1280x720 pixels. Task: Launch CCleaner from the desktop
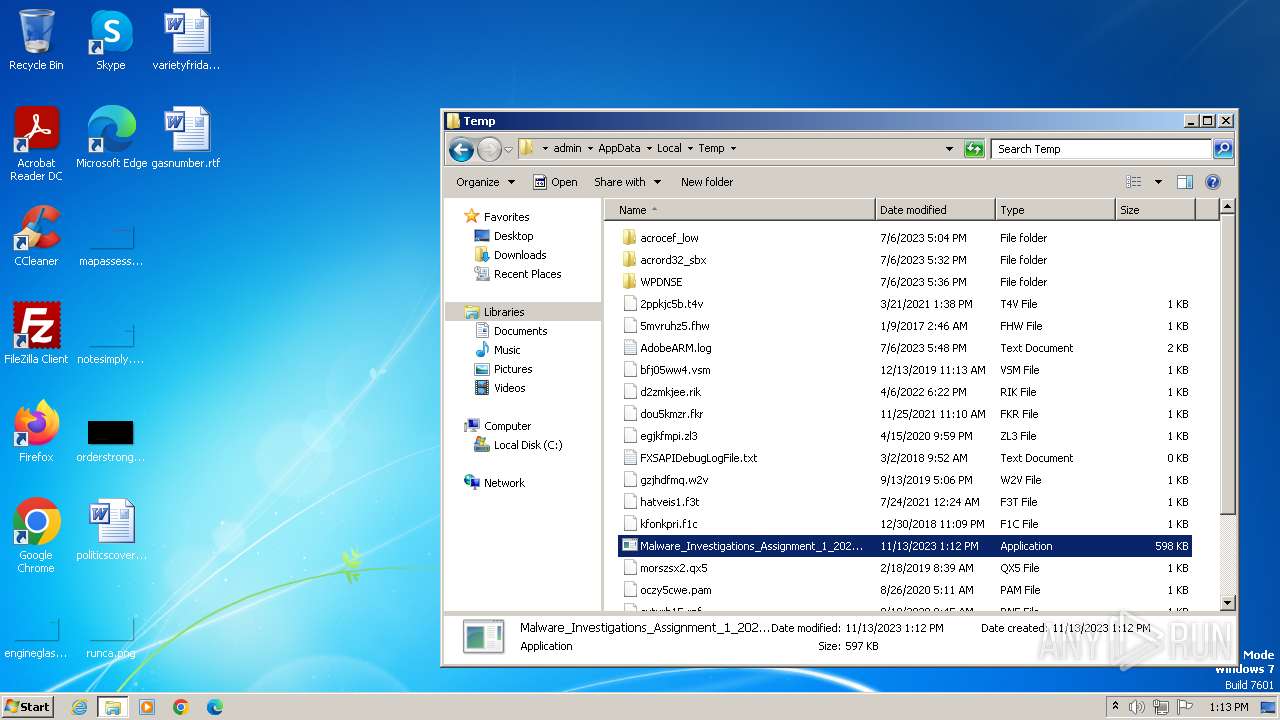coord(36,236)
